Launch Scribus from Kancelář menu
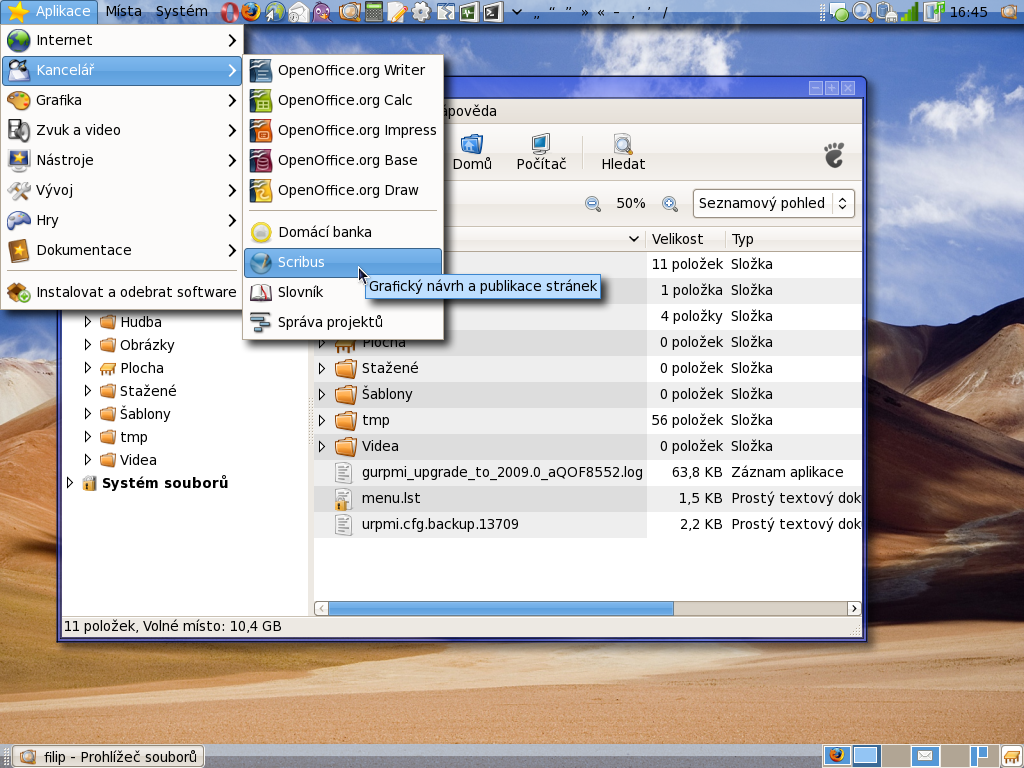1024x768 pixels. (x=343, y=263)
